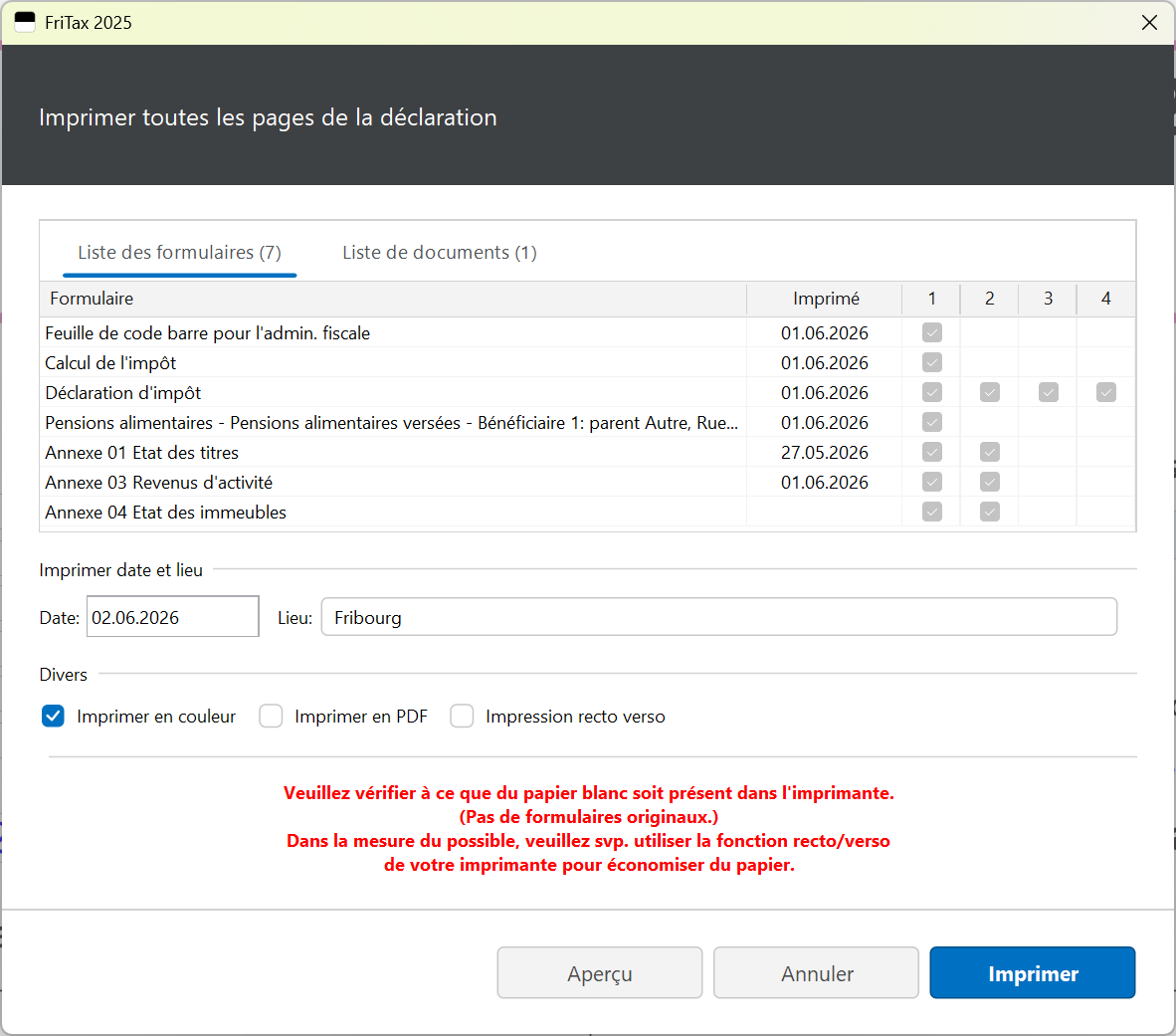Enable Impression recto verso checkbox
The width and height of the screenshot is (1176, 1036).
point(462,717)
